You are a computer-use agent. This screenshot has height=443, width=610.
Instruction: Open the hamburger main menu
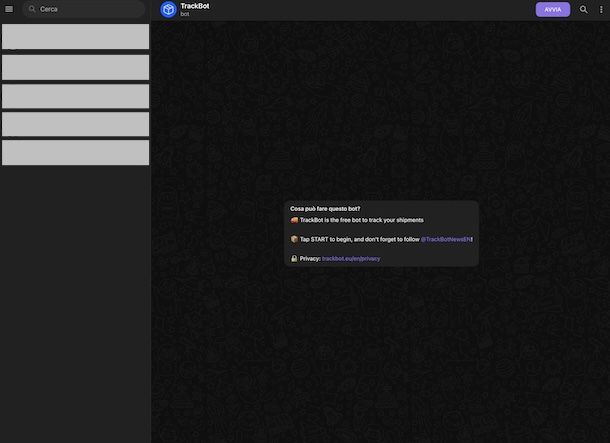(x=9, y=9)
